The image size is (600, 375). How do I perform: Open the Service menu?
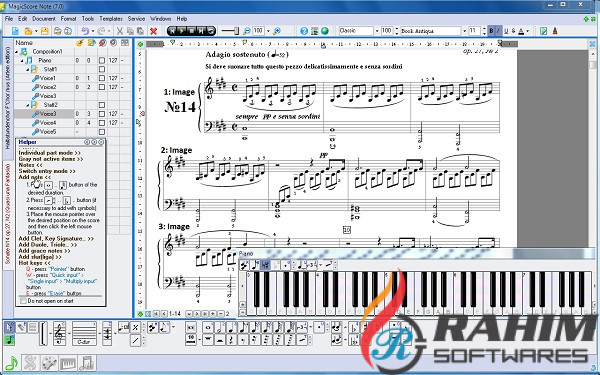(136, 19)
